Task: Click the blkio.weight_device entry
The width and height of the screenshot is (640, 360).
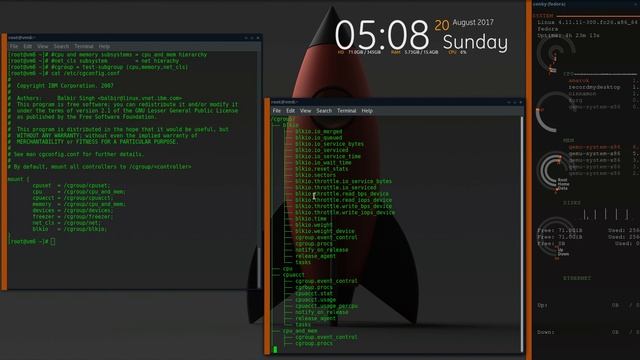Action: coord(325,231)
